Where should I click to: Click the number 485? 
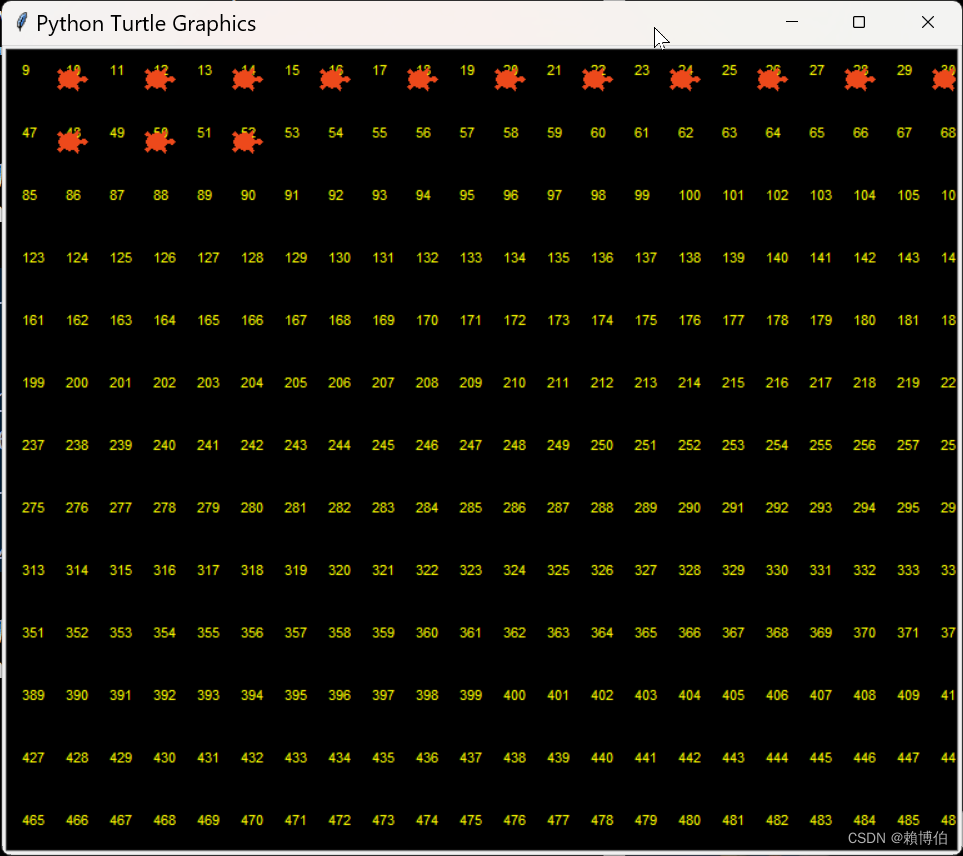click(908, 820)
